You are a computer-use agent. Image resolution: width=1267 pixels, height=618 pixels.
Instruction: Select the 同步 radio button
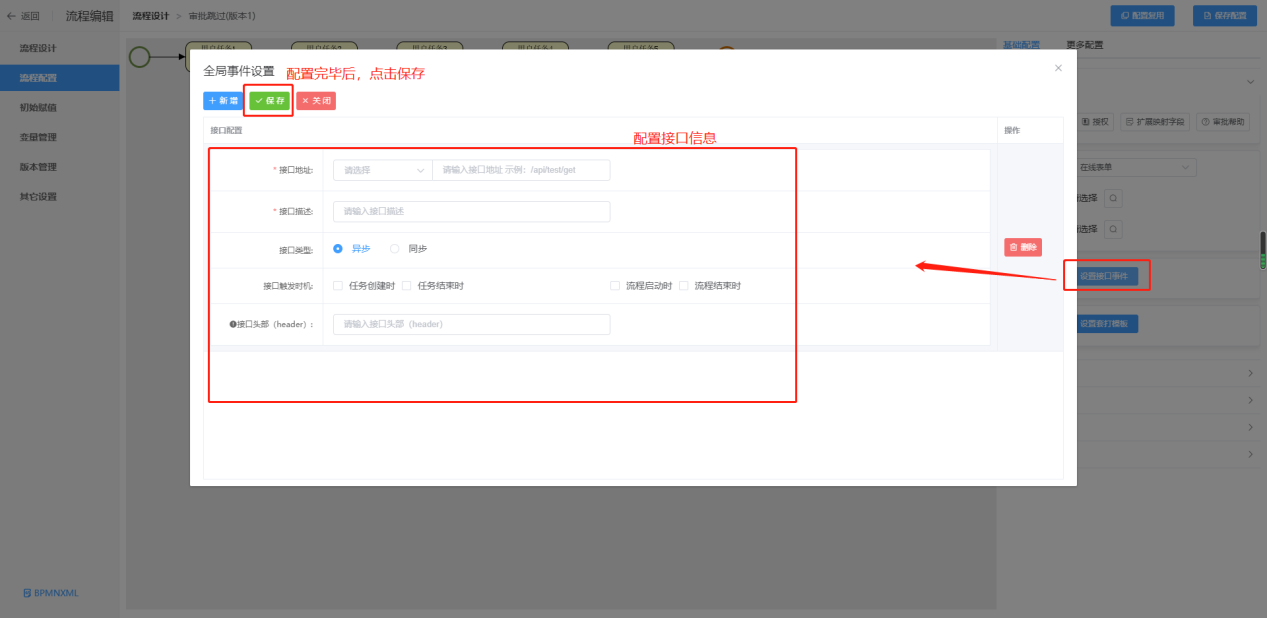(x=395, y=249)
